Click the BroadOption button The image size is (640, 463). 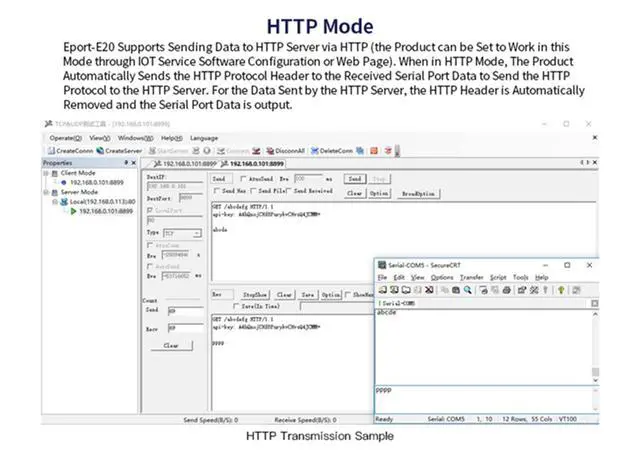[x=417, y=193]
